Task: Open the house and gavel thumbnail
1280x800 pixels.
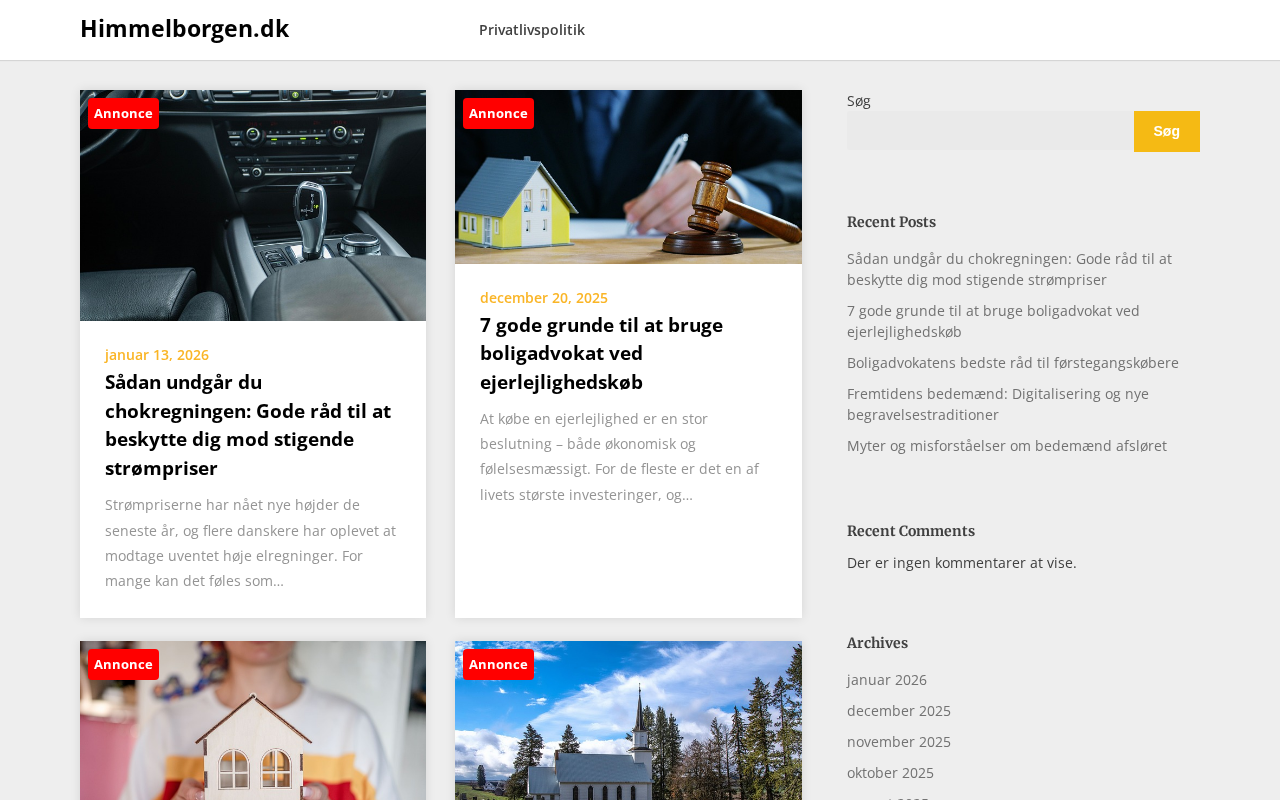Action: [x=628, y=177]
